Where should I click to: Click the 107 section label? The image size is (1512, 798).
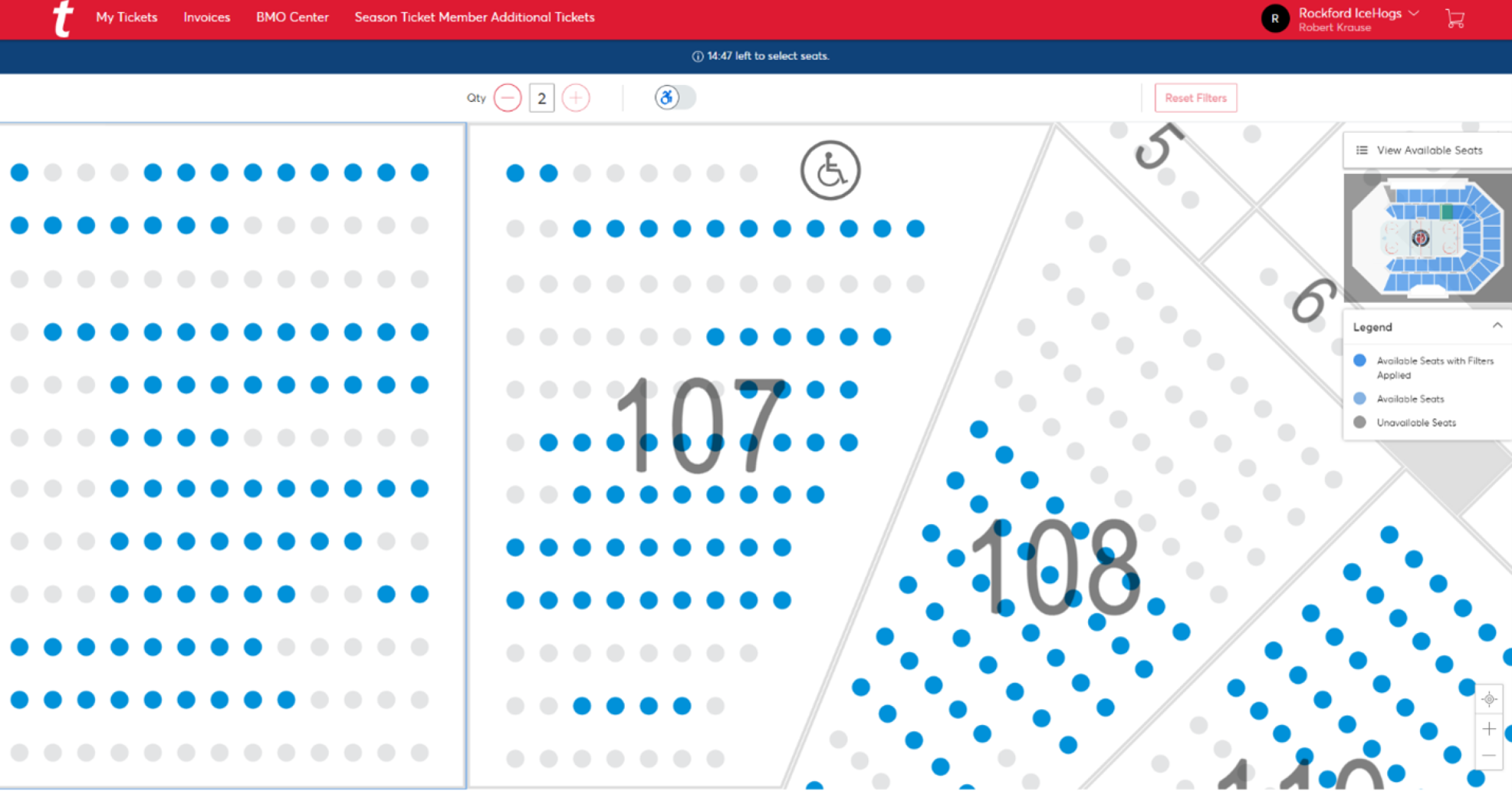click(x=701, y=426)
